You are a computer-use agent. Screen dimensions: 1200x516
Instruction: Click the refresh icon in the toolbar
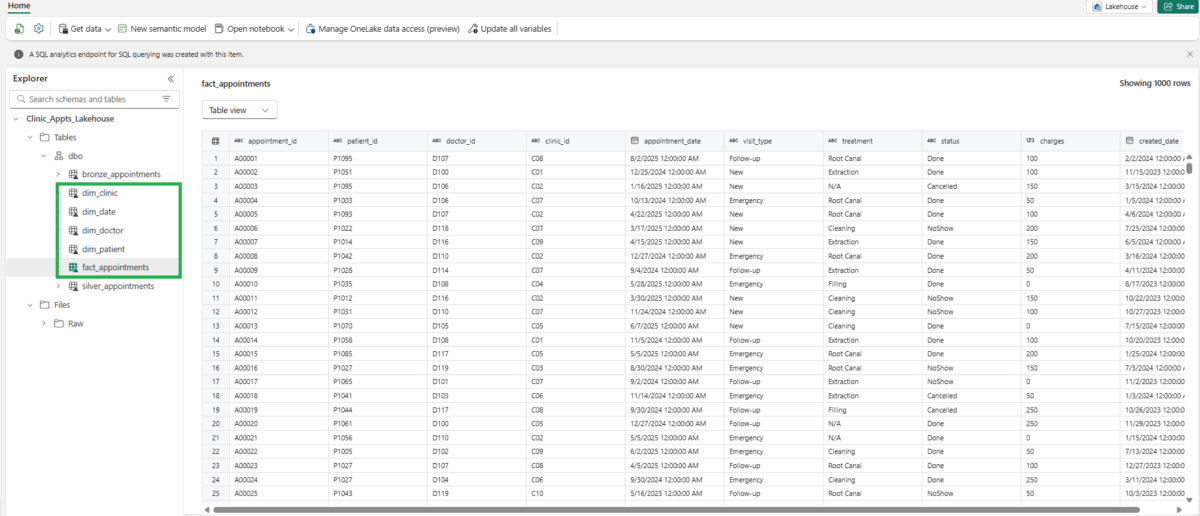click(x=19, y=29)
